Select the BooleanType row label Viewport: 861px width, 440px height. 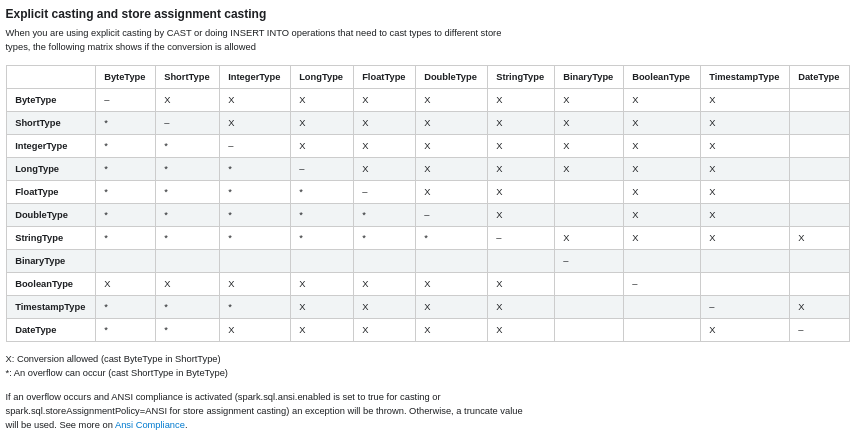click(44, 284)
